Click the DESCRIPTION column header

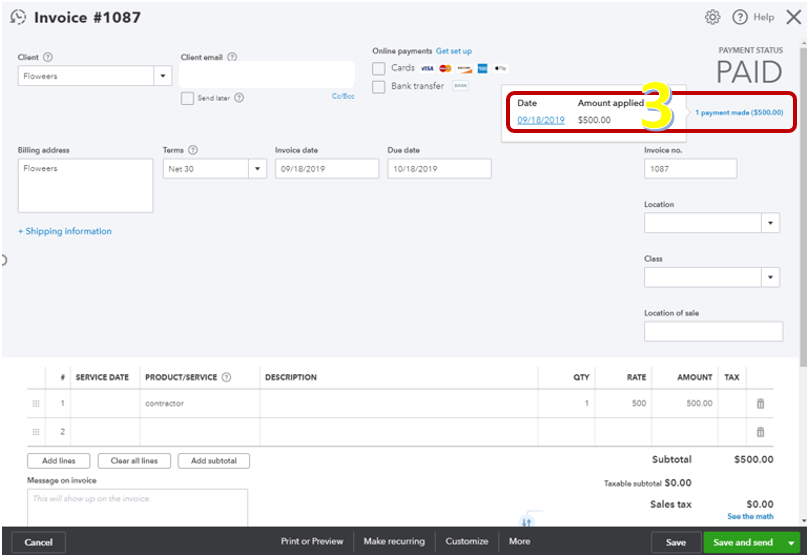[x=291, y=377]
